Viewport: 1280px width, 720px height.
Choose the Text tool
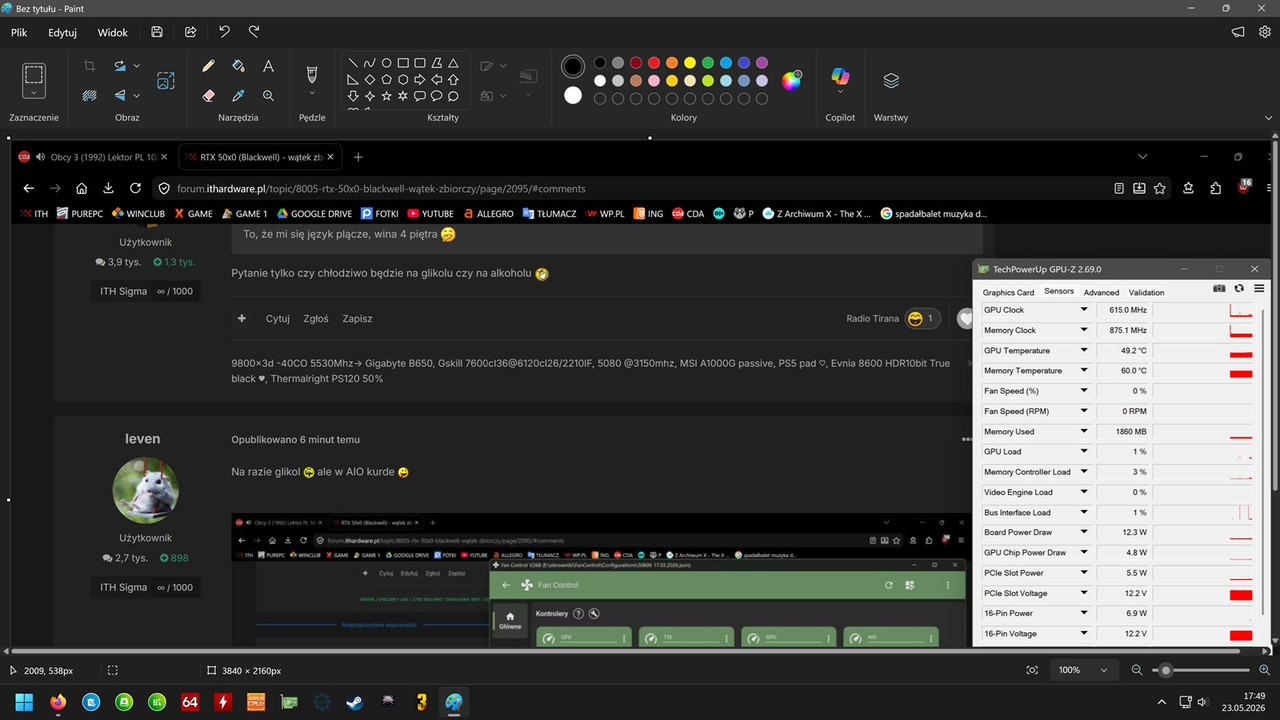point(268,66)
